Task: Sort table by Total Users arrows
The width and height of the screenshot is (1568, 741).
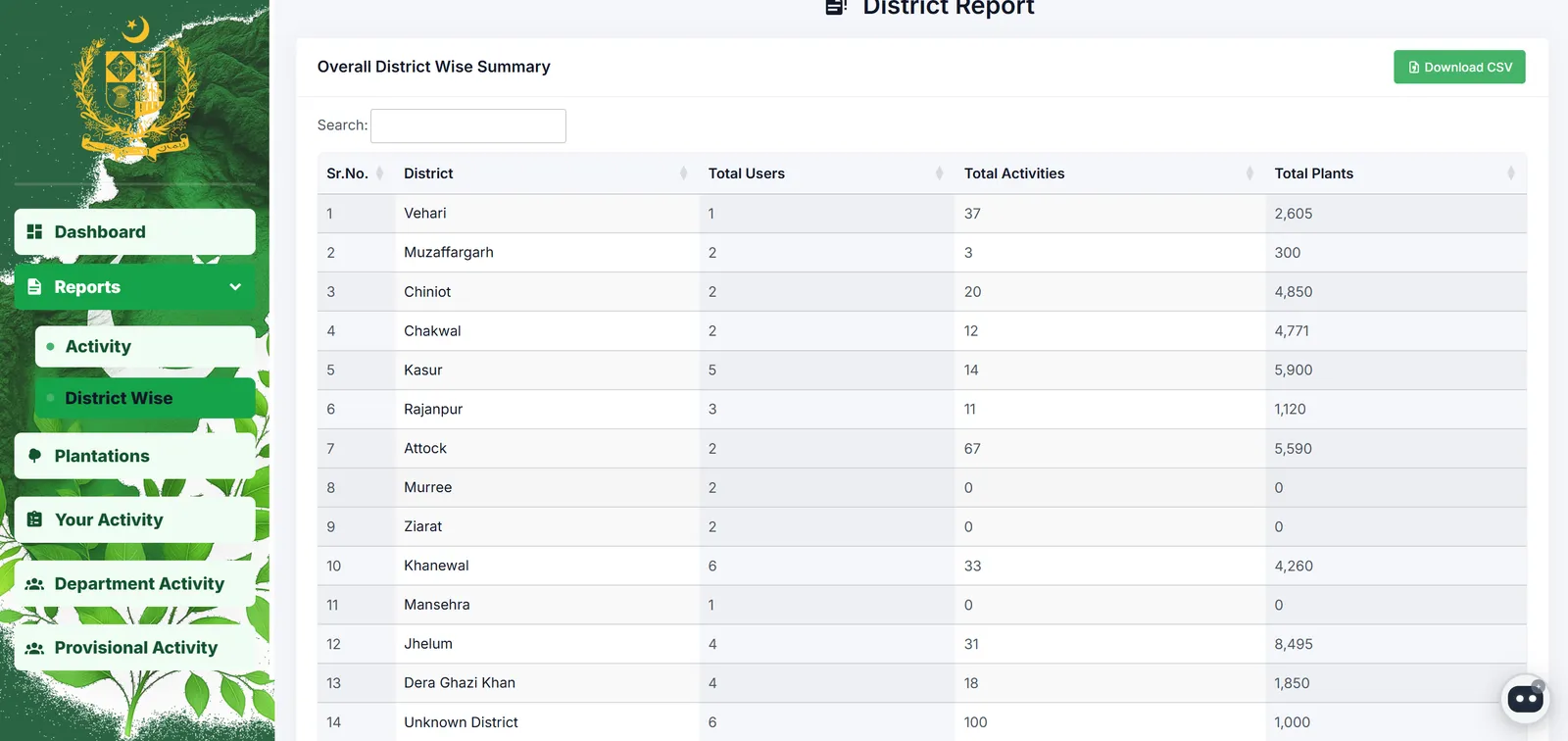Action: 939,173
